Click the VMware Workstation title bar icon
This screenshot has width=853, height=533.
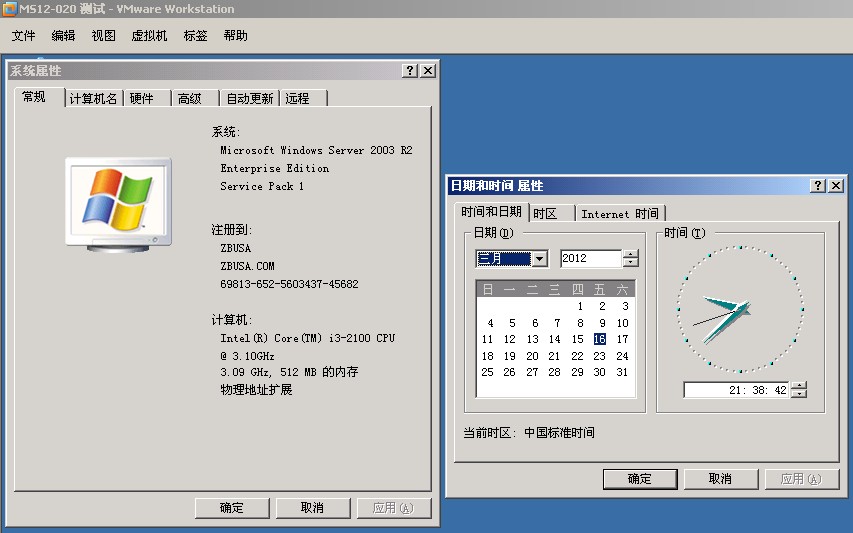(9, 9)
